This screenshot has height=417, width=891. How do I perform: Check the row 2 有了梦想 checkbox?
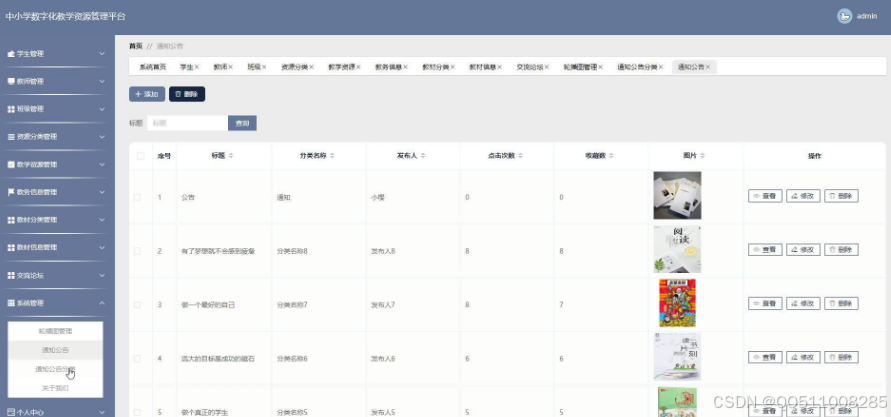click(x=137, y=251)
